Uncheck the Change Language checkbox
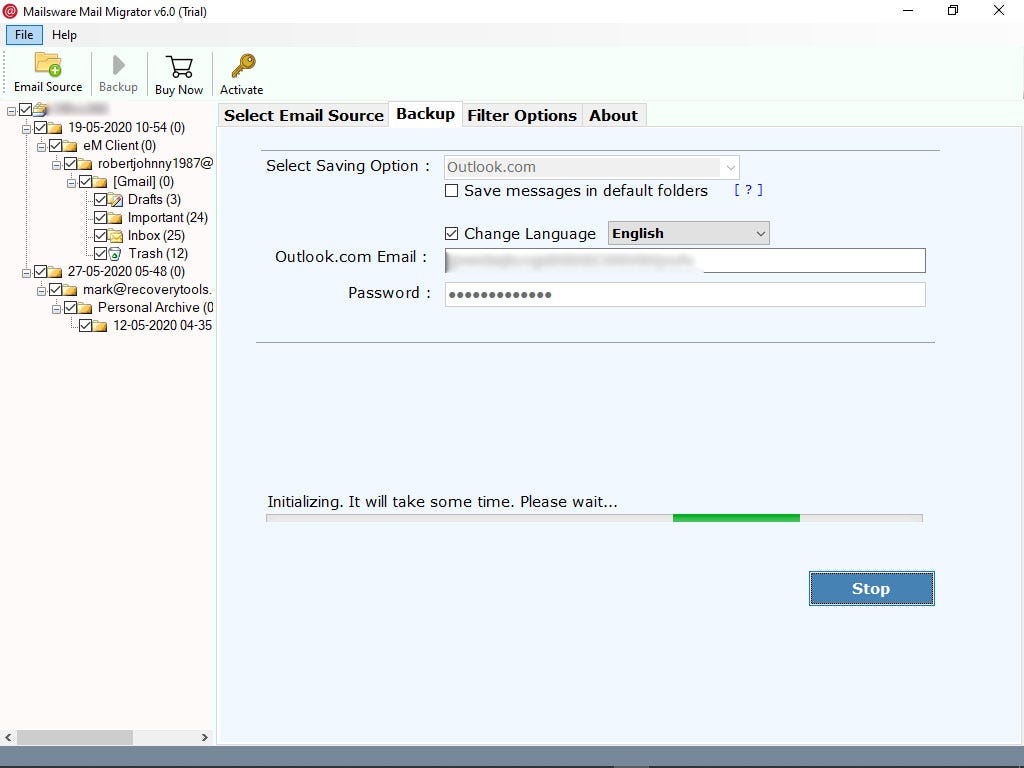1024x768 pixels. [x=451, y=233]
